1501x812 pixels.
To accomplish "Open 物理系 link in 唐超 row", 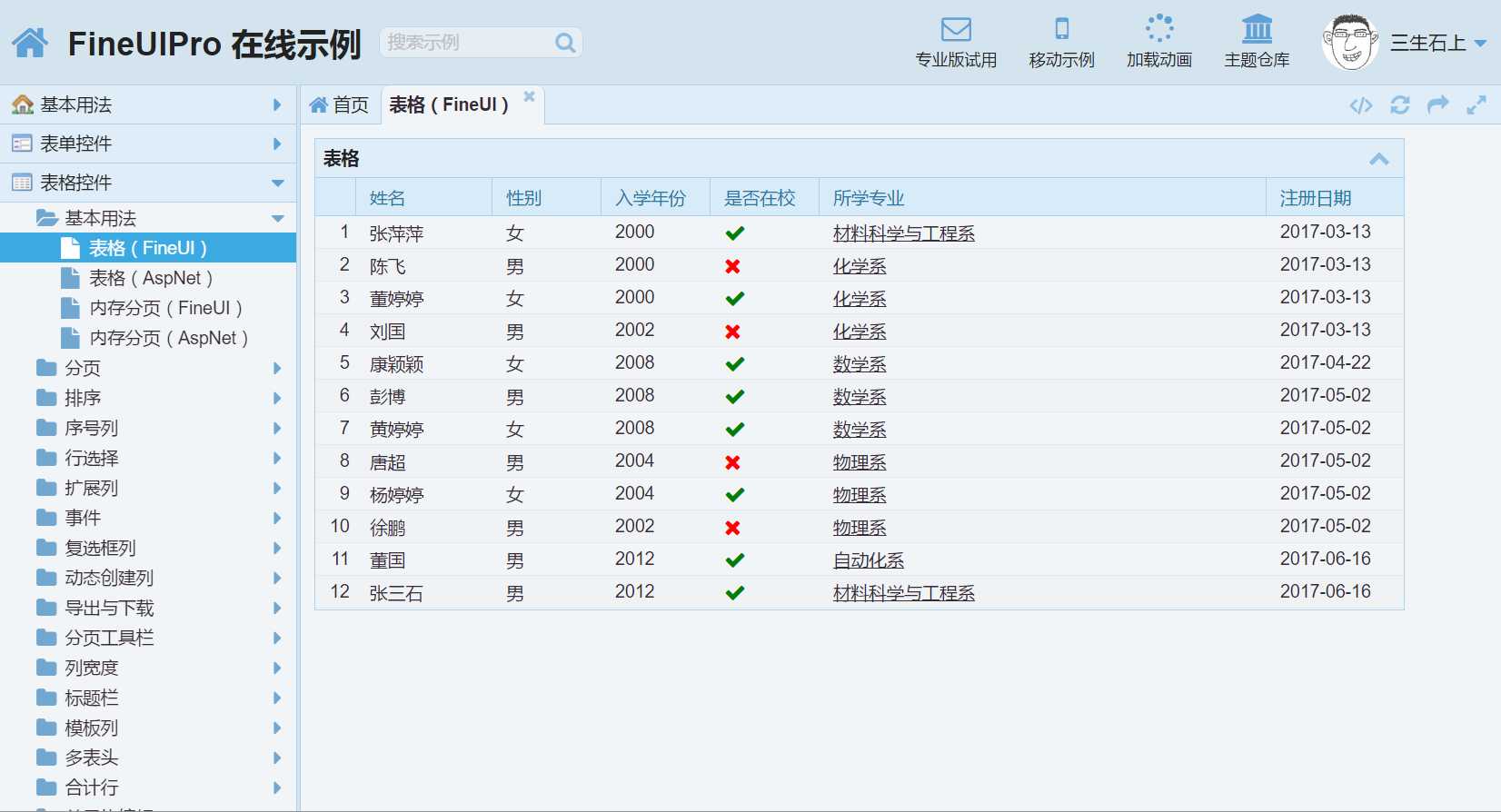I will pos(860,462).
